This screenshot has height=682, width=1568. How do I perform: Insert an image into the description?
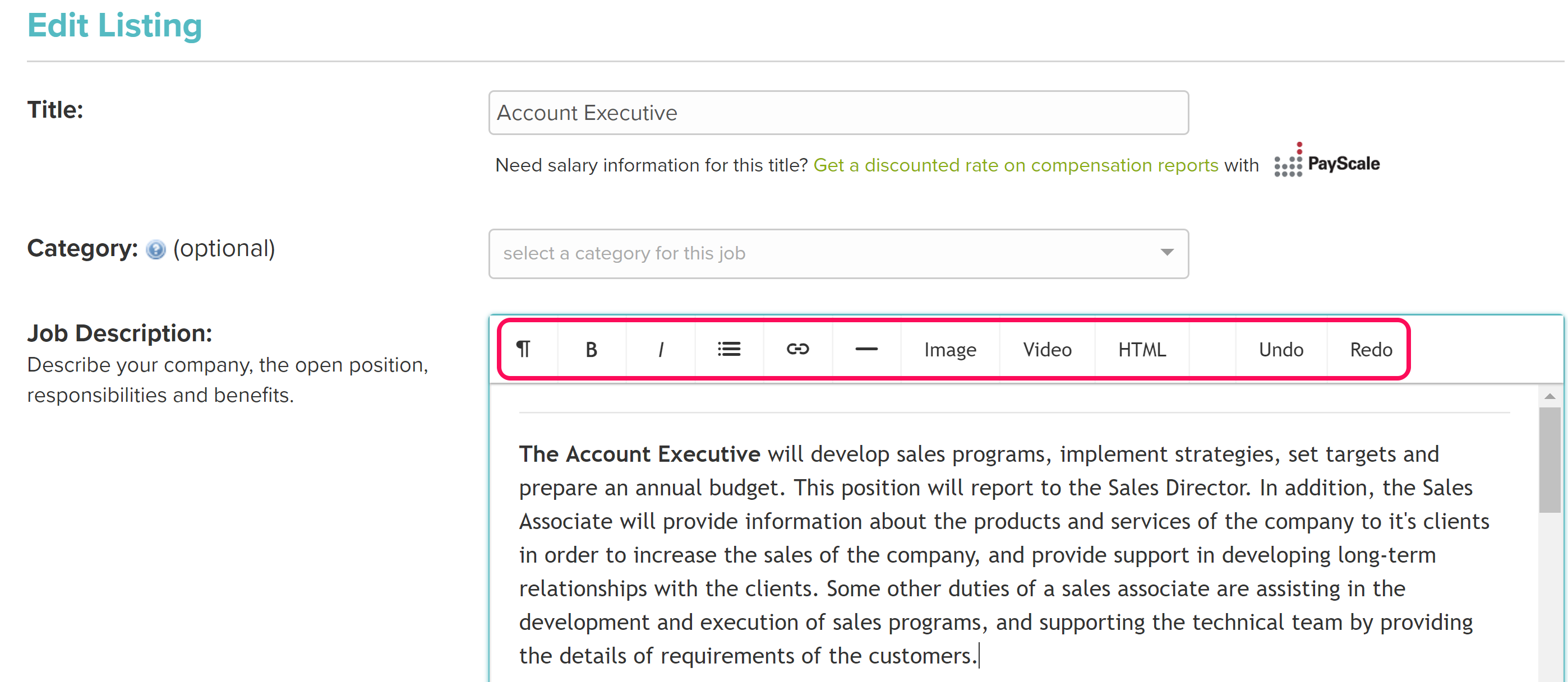tap(949, 349)
